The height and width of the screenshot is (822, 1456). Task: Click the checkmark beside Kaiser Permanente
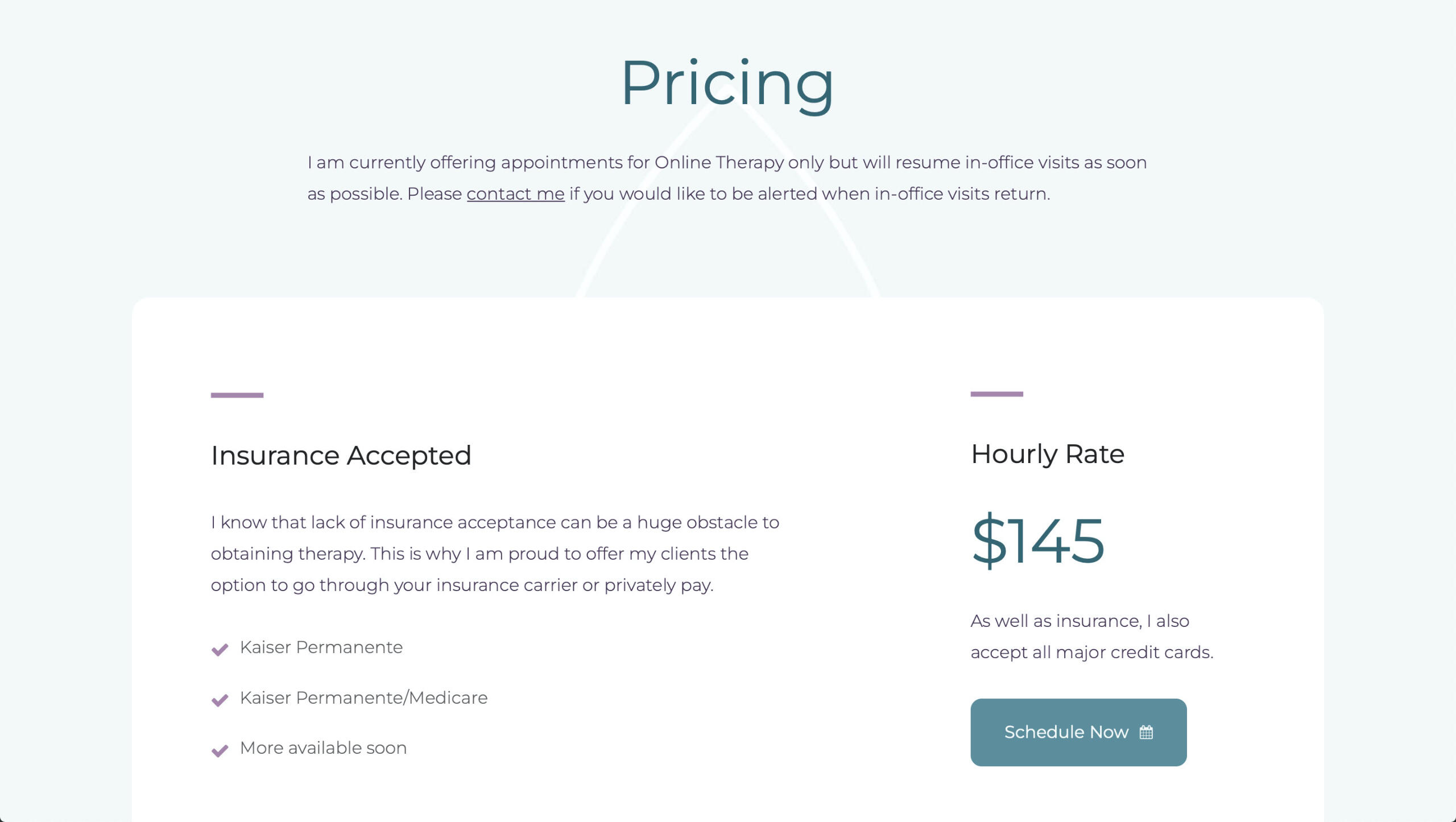220,649
